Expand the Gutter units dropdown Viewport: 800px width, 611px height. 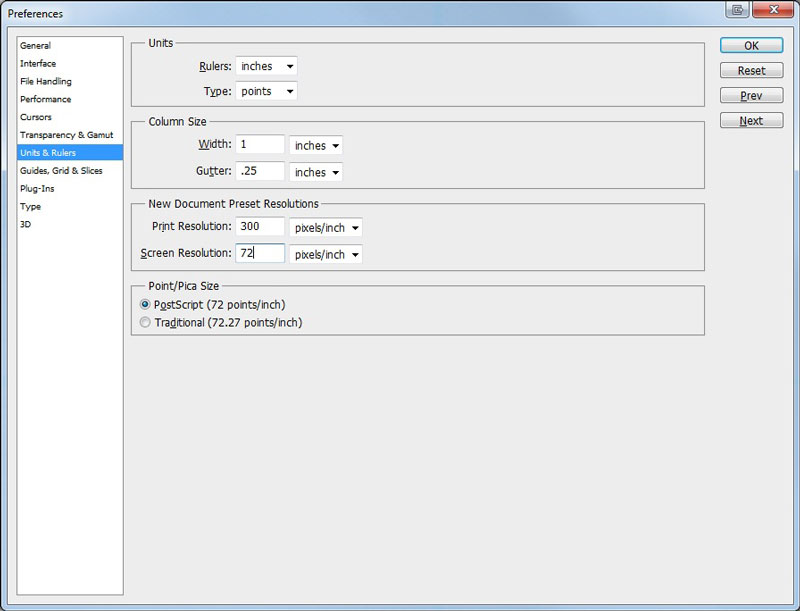(315, 172)
